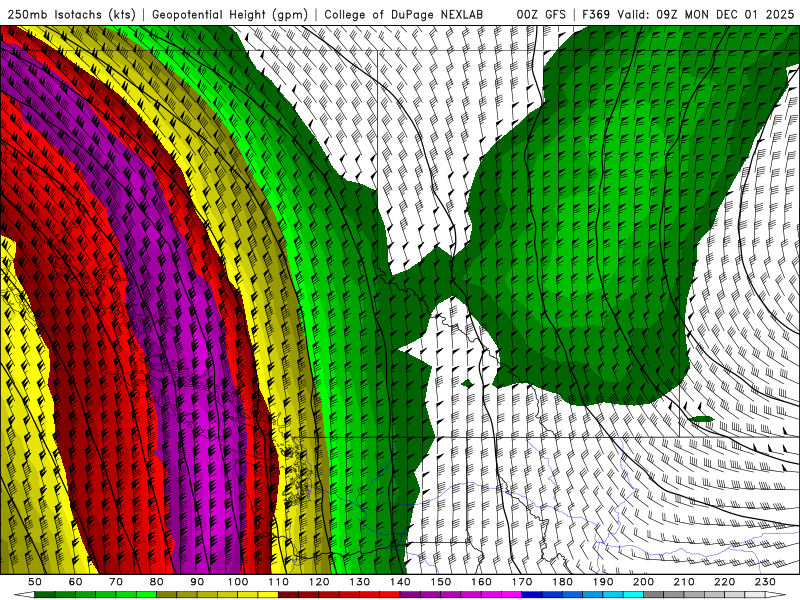Image resolution: width=800 pixels, height=600 pixels.
Task: Click the 80 knot legend label
Action: tap(157, 582)
